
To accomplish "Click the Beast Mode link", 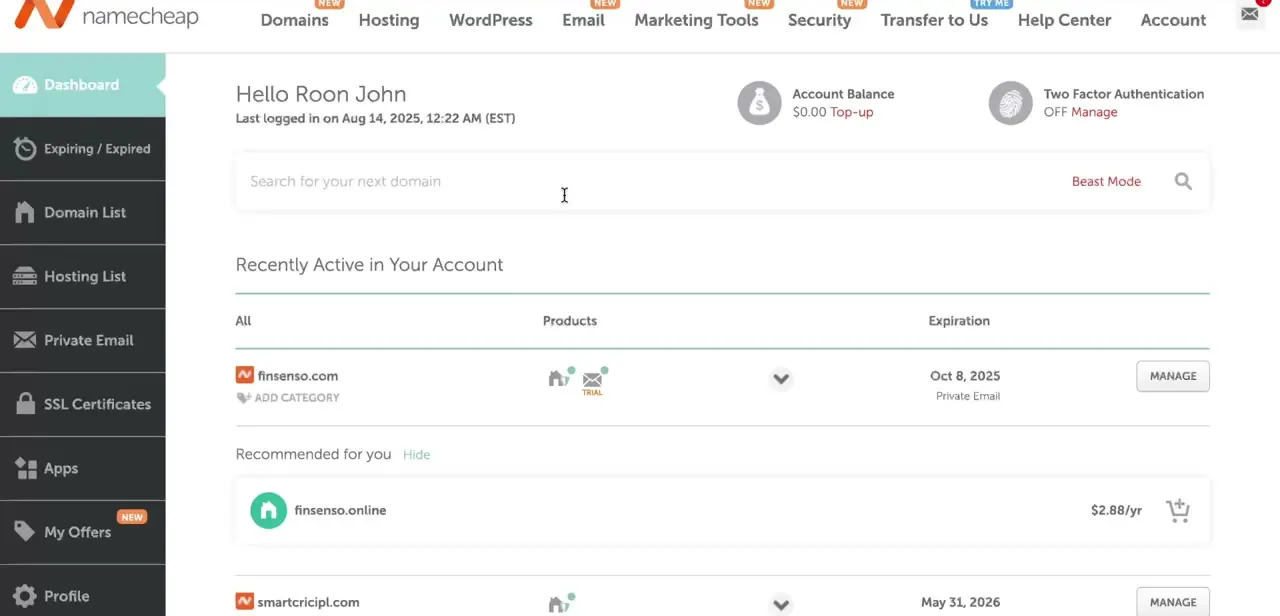I will (x=1106, y=181).
